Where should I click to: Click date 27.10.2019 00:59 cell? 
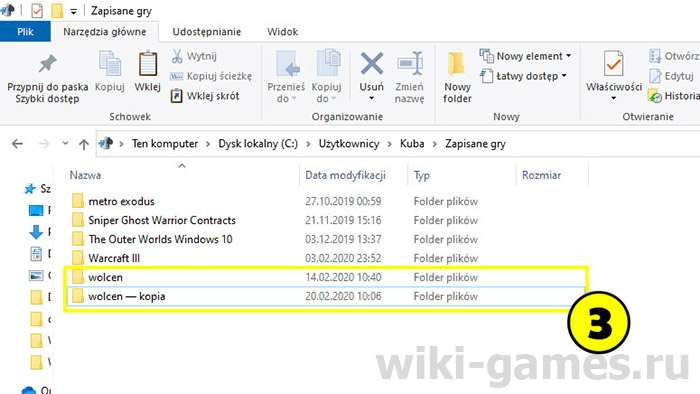343,201
